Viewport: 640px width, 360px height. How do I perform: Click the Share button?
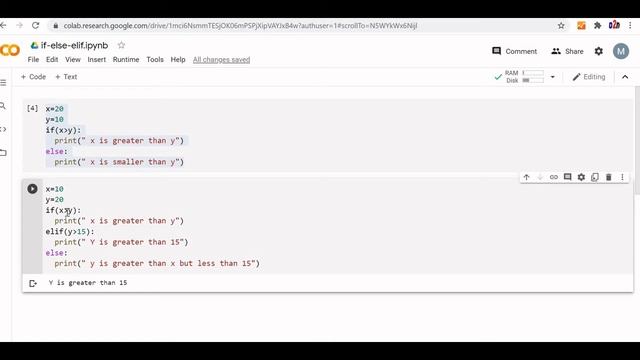[x=567, y=51]
